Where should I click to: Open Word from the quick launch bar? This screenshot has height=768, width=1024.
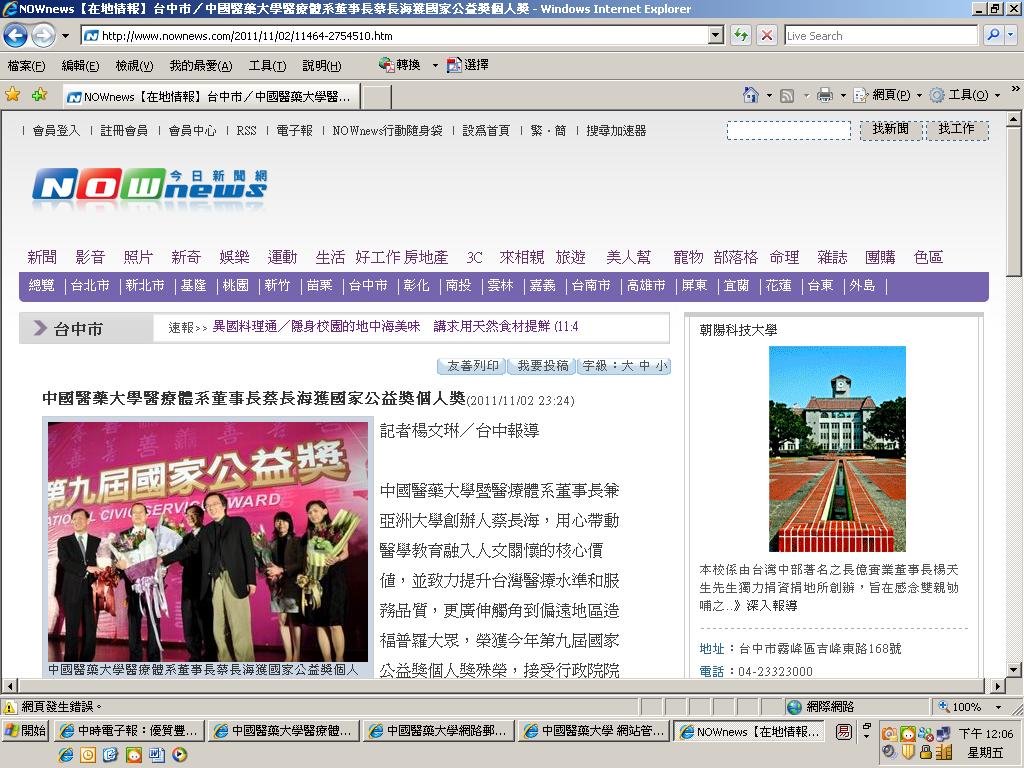pos(157,754)
